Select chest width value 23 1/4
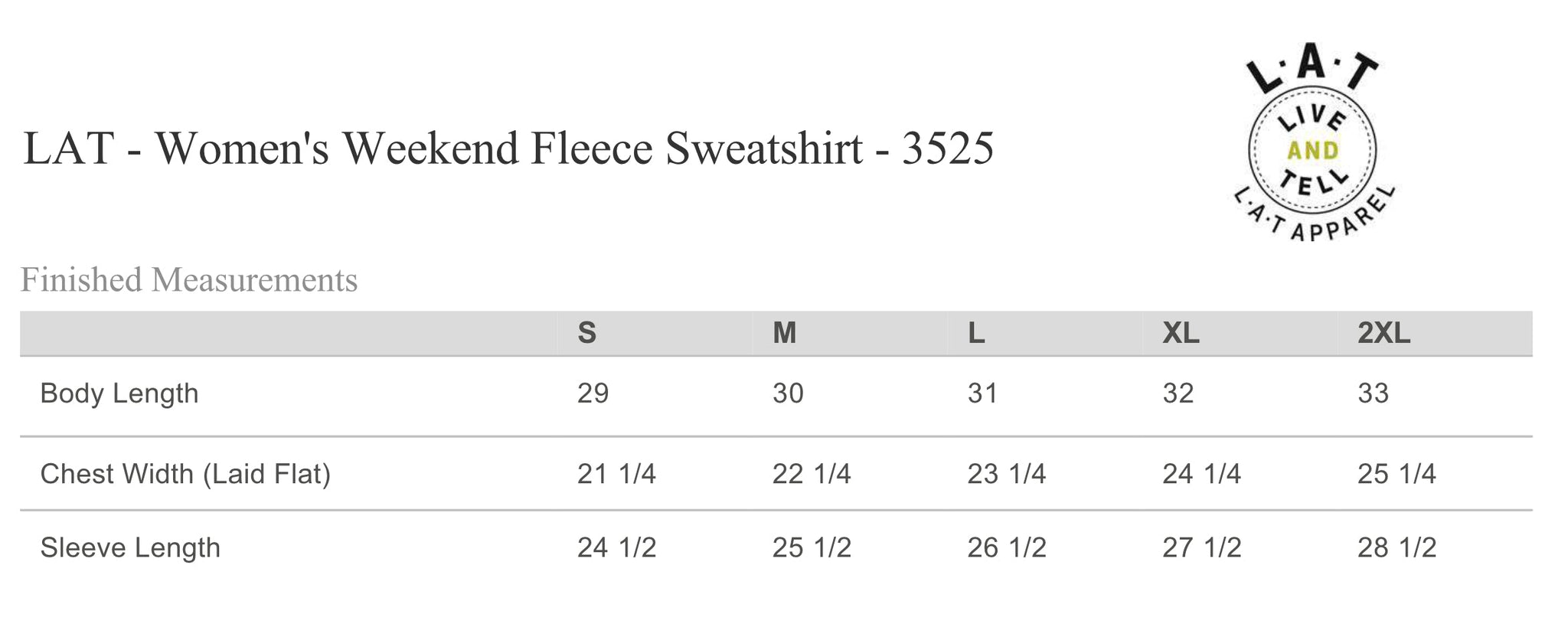 pyautogui.click(x=1006, y=475)
